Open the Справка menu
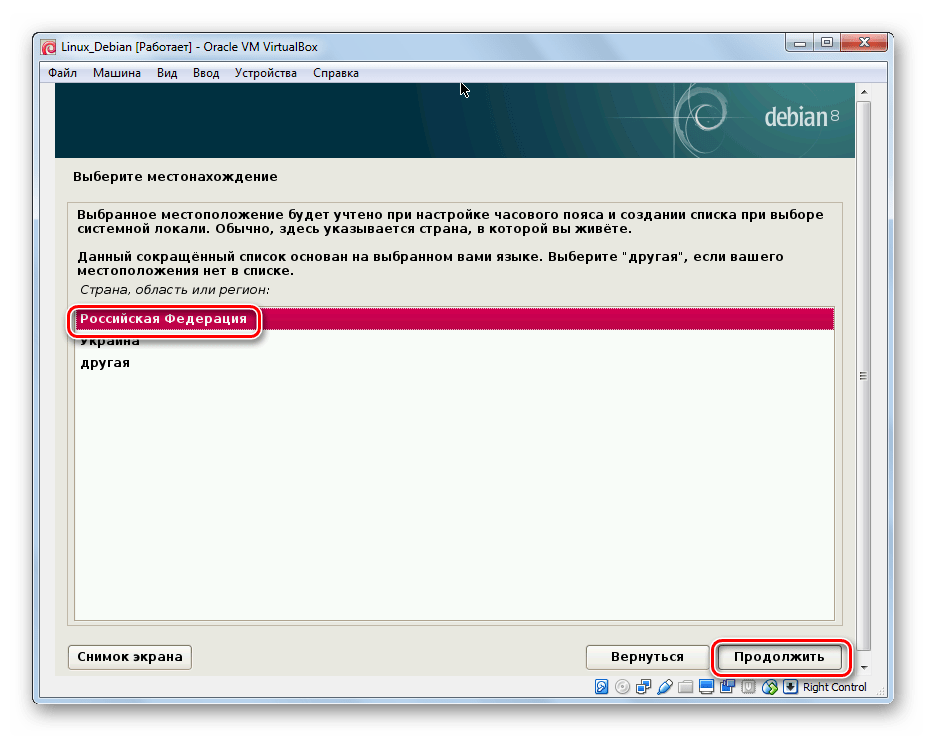 [x=336, y=73]
